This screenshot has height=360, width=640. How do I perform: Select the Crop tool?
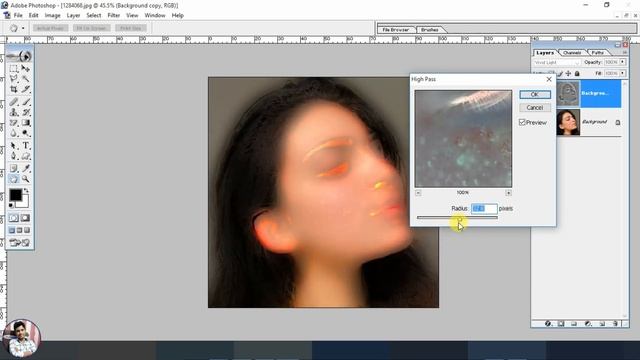coord(13,89)
